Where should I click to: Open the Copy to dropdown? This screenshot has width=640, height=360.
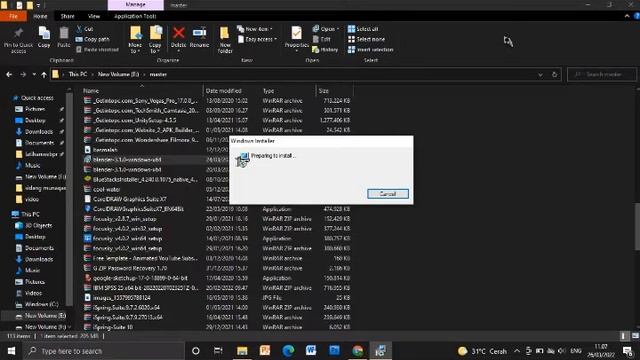tap(155, 40)
